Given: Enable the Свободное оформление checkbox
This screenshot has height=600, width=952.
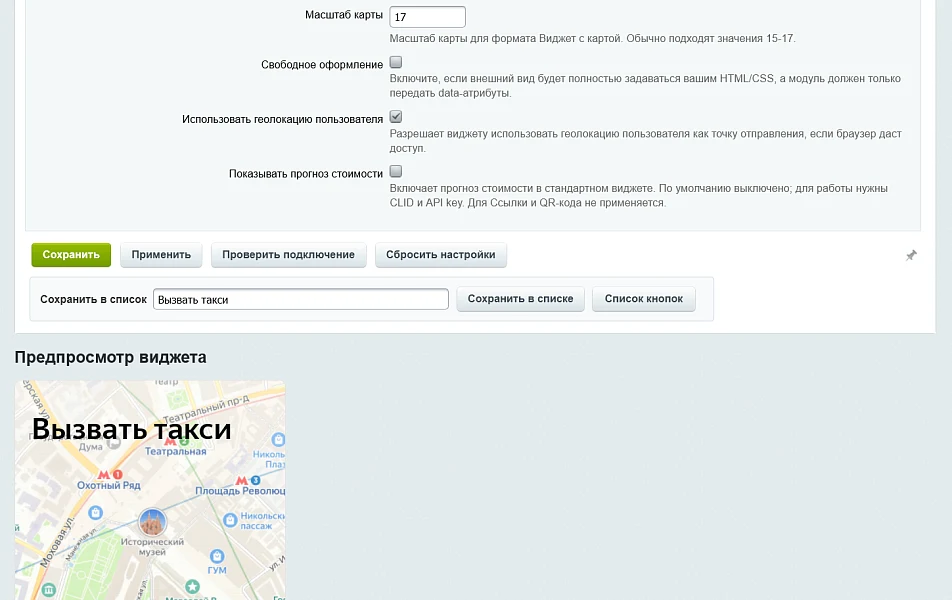Looking at the screenshot, I should [x=396, y=62].
